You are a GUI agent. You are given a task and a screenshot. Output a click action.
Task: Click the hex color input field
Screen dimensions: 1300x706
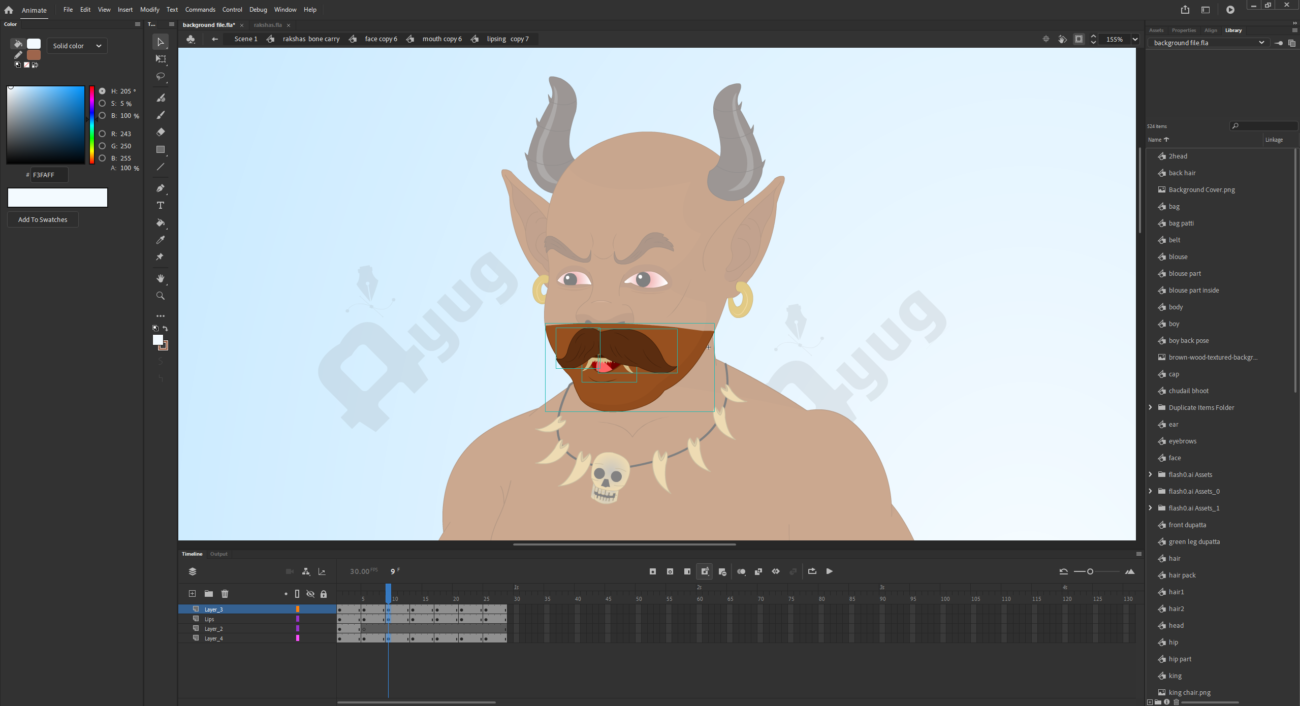coord(48,175)
